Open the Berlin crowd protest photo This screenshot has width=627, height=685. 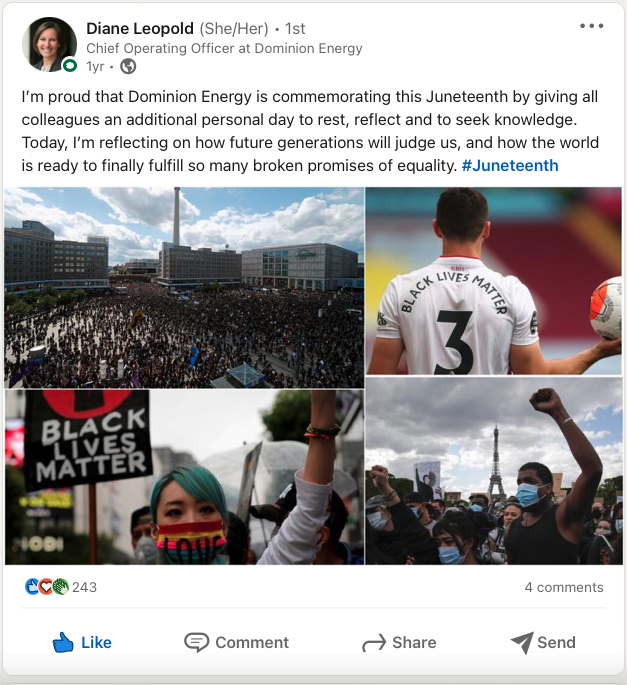(184, 287)
